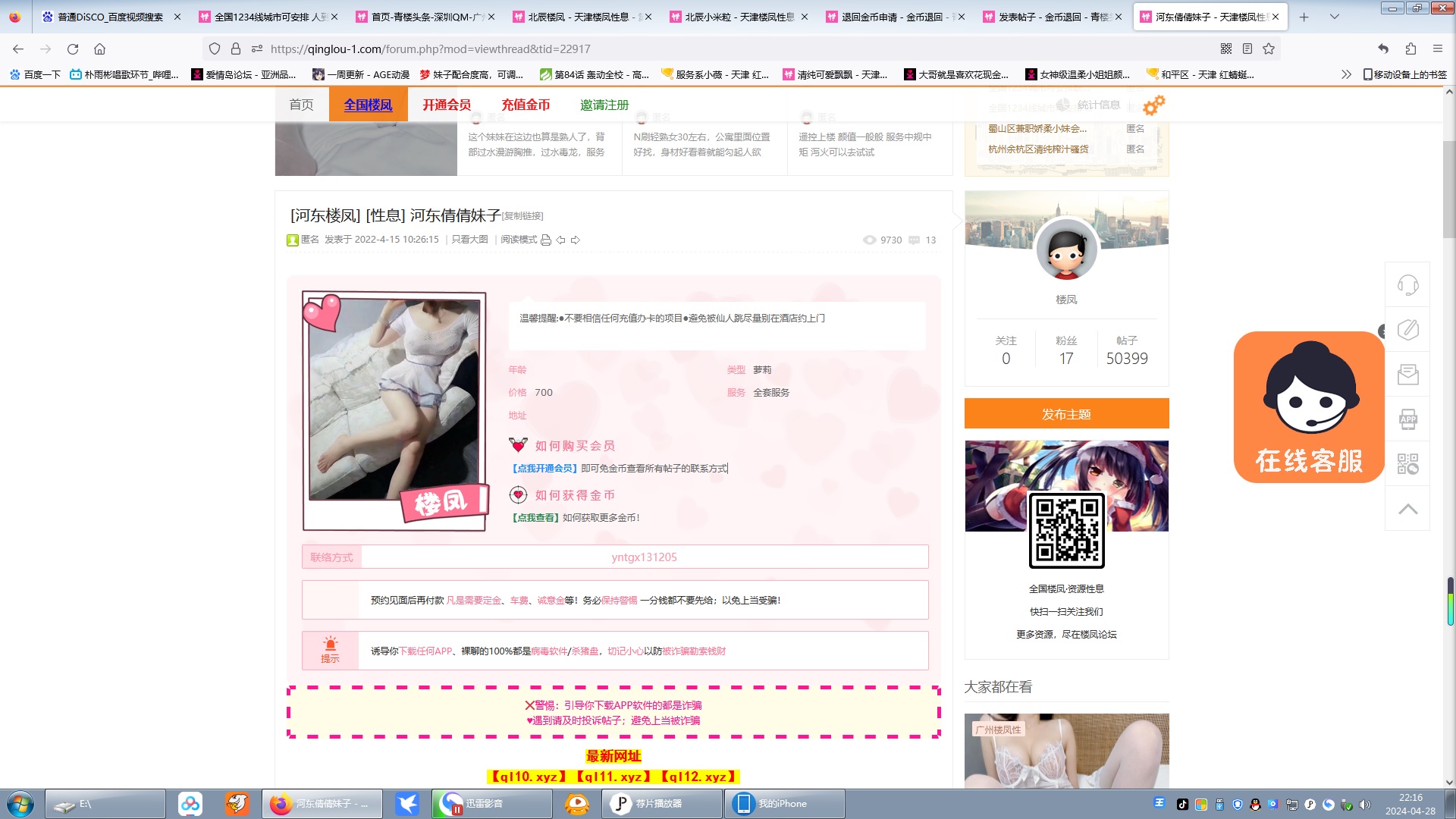1456x819 pixels.
Task: Open 移动设备上的书签 bookmarks folder
Action: click(1404, 74)
